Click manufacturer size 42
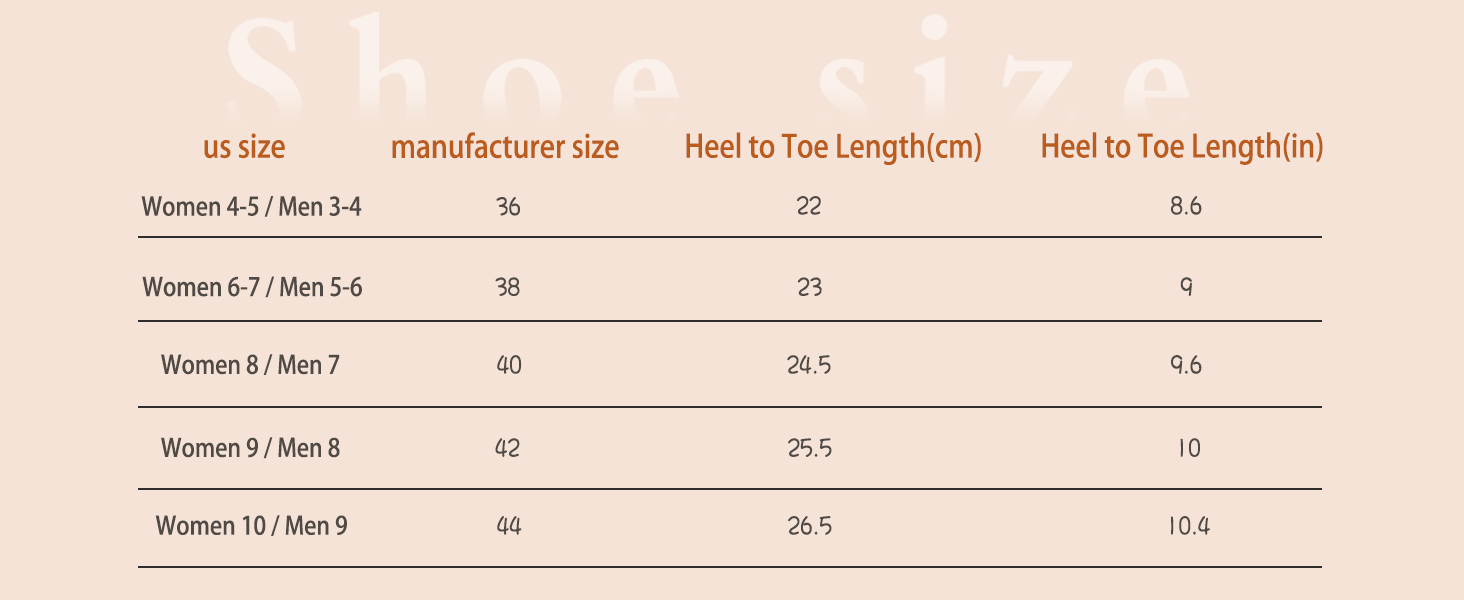Image resolution: width=1464 pixels, height=600 pixels. [508, 448]
